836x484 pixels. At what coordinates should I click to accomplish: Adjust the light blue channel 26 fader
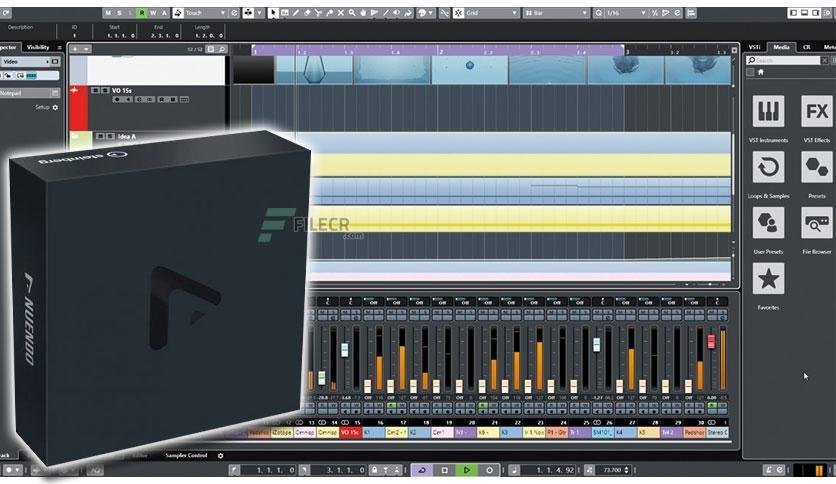pyautogui.click(x=596, y=344)
